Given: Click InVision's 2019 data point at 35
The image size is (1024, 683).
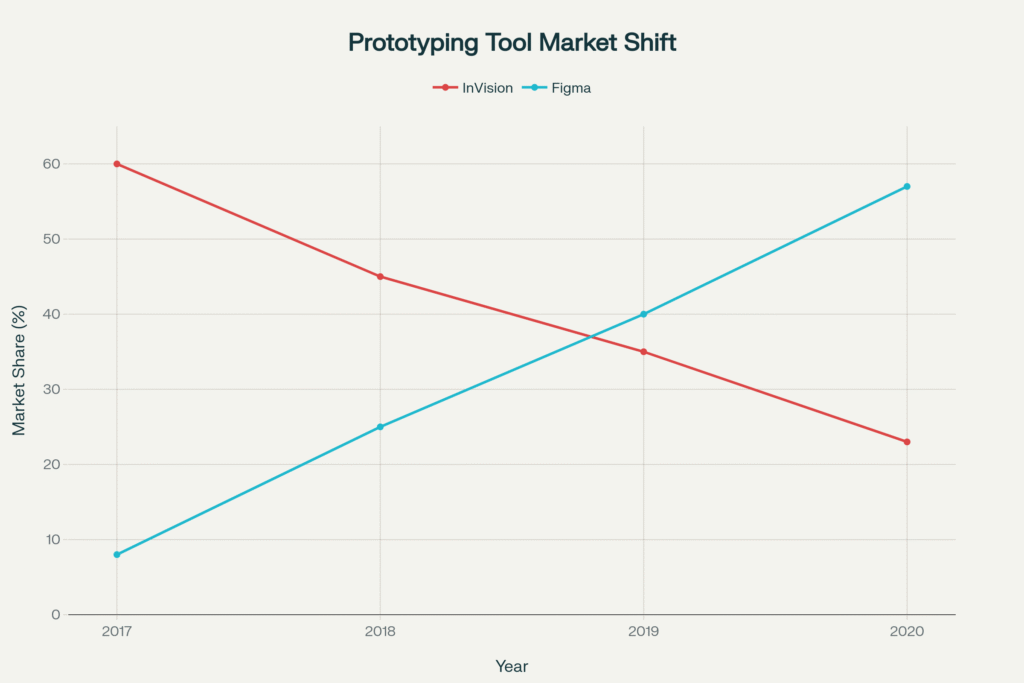Looking at the screenshot, I should point(644,352).
